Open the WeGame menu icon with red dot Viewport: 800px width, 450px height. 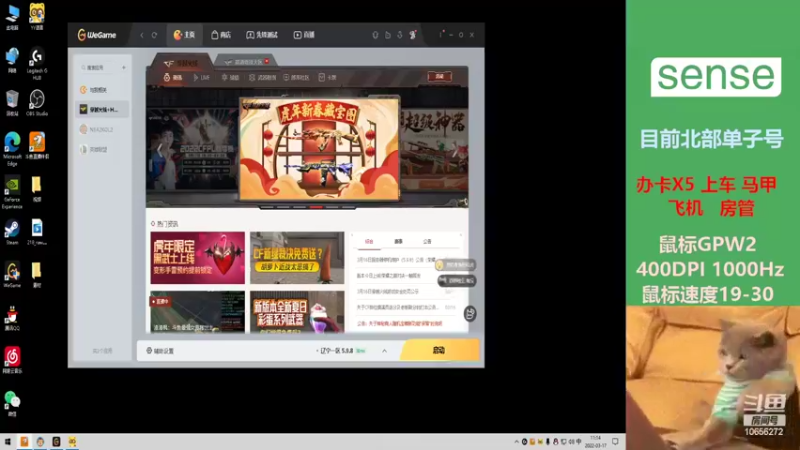(441, 35)
